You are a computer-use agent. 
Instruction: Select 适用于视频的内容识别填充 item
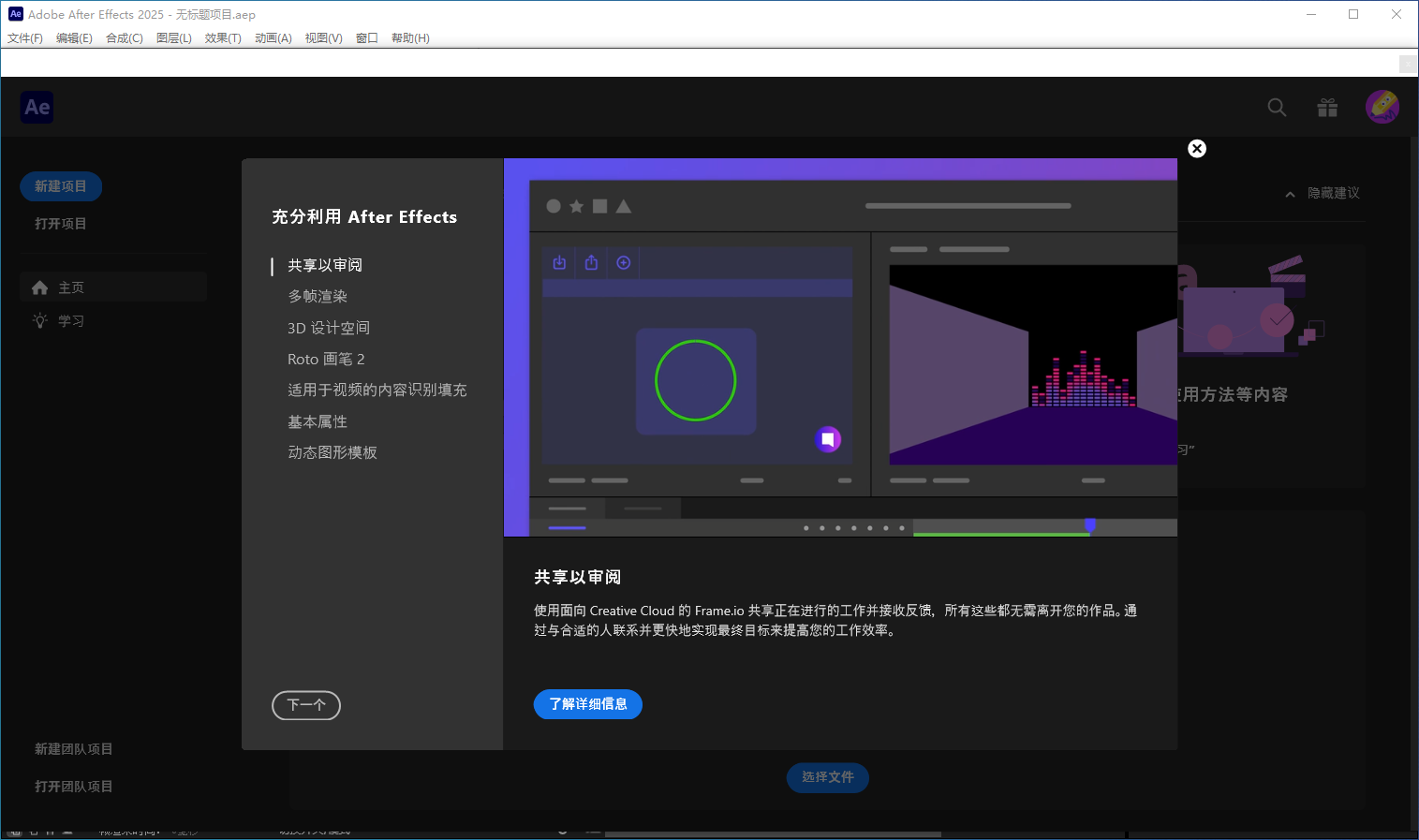tap(377, 391)
